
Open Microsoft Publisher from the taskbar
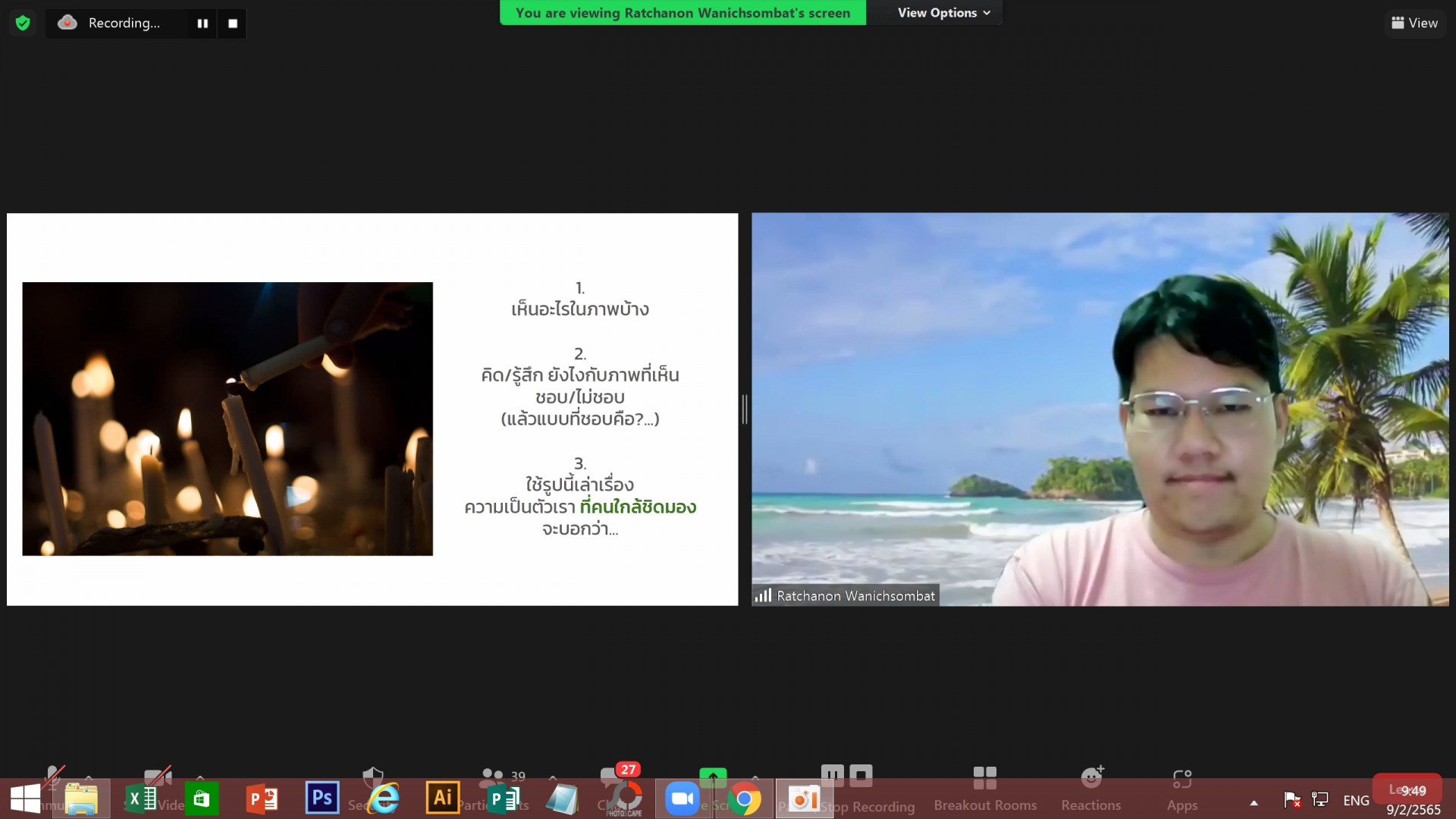point(504,799)
